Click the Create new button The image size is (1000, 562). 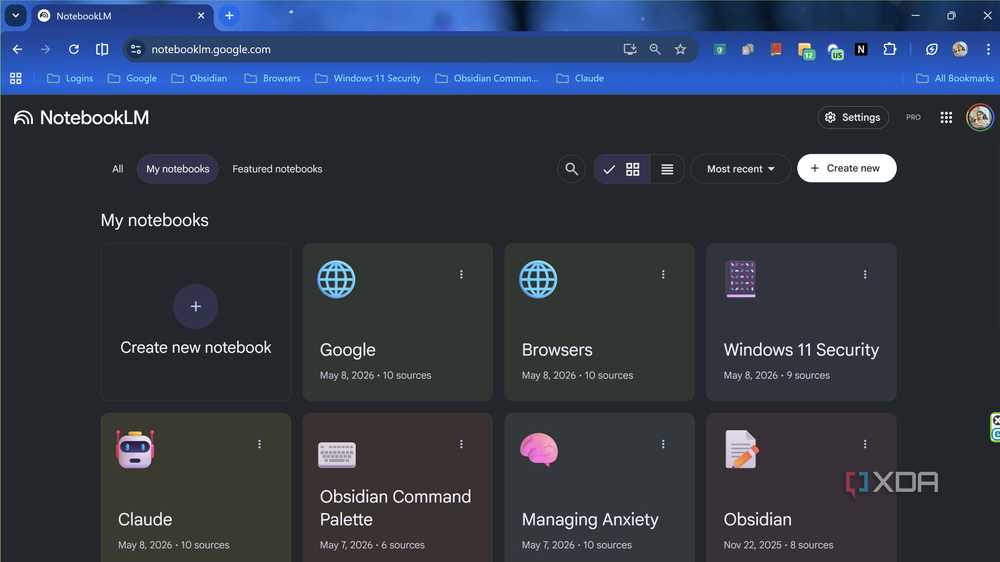(846, 168)
